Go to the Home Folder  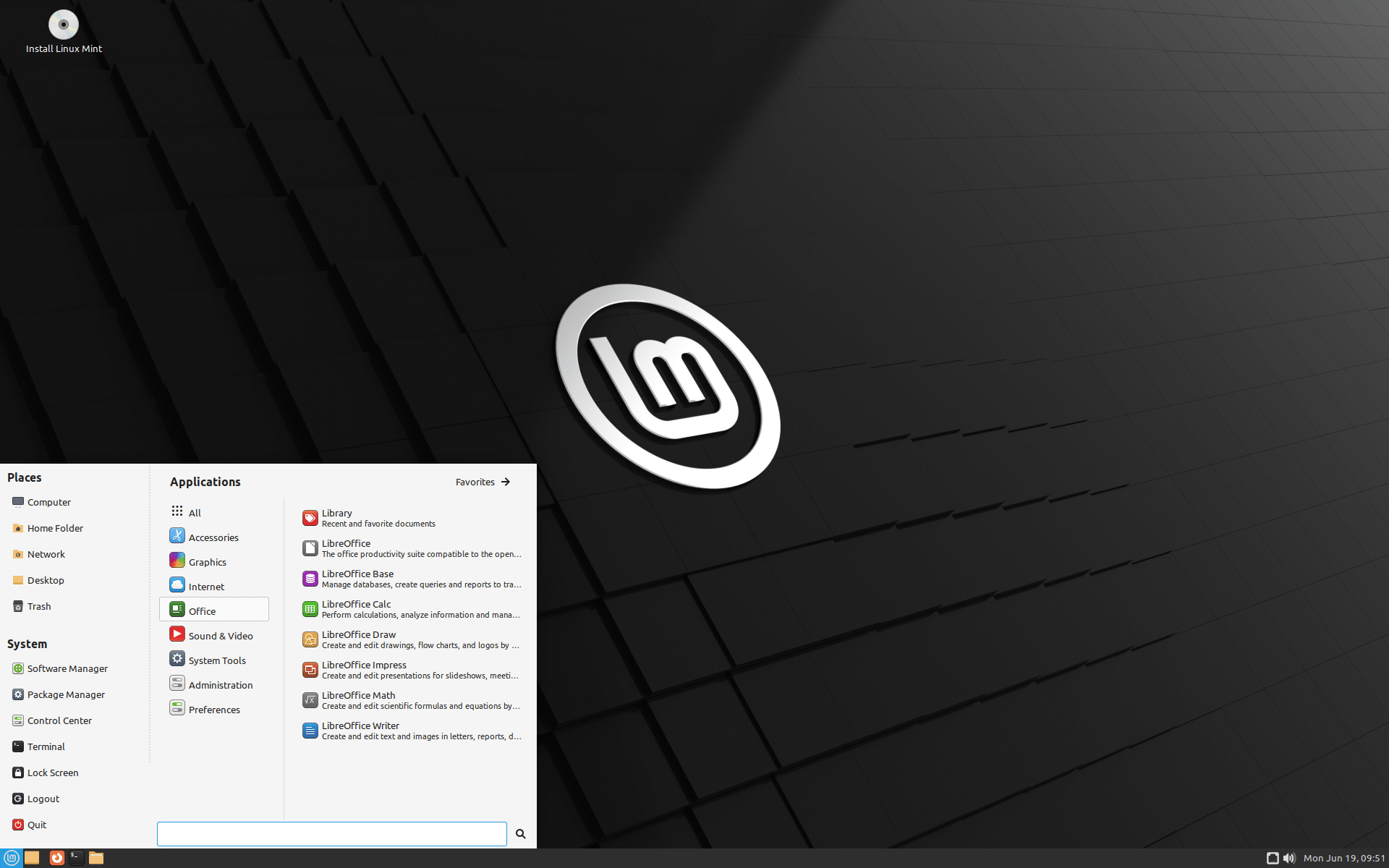click(54, 527)
